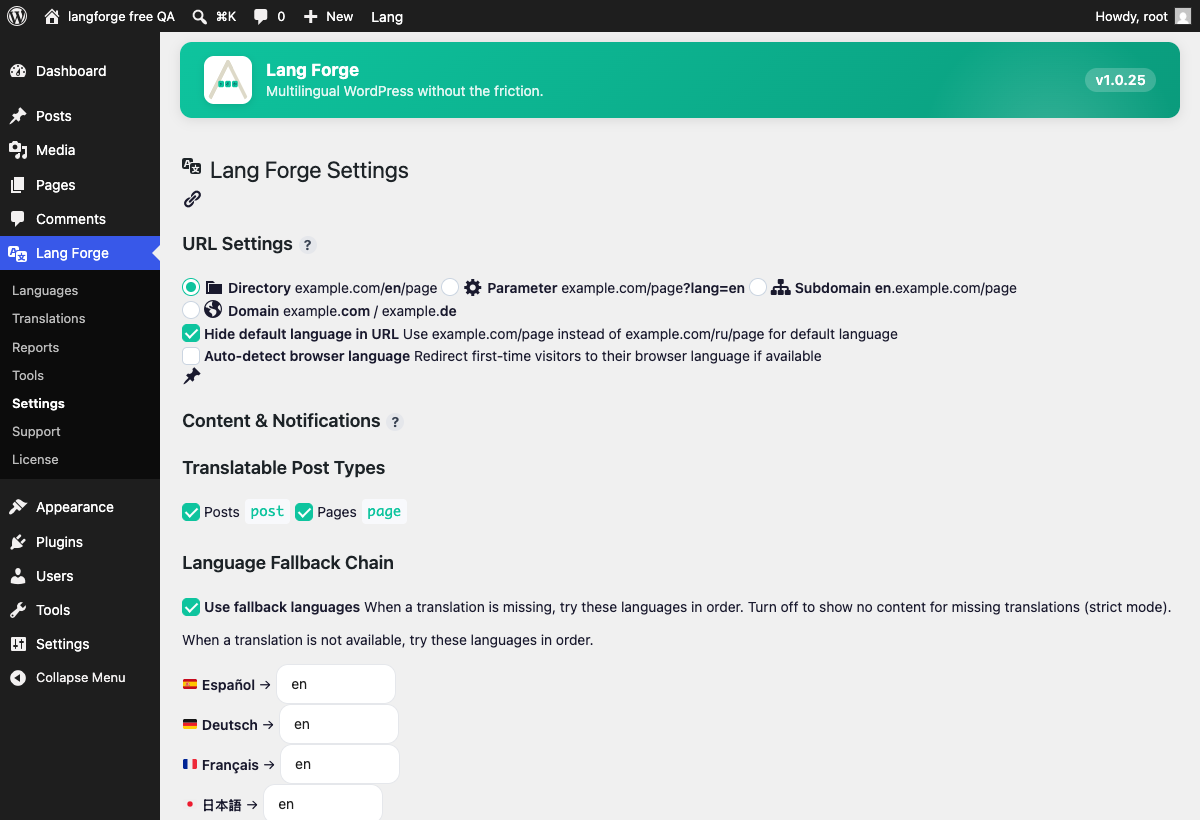Click the Plugins plug icon
This screenshot has height=820, width=1200.
click(x=18, y=542)
